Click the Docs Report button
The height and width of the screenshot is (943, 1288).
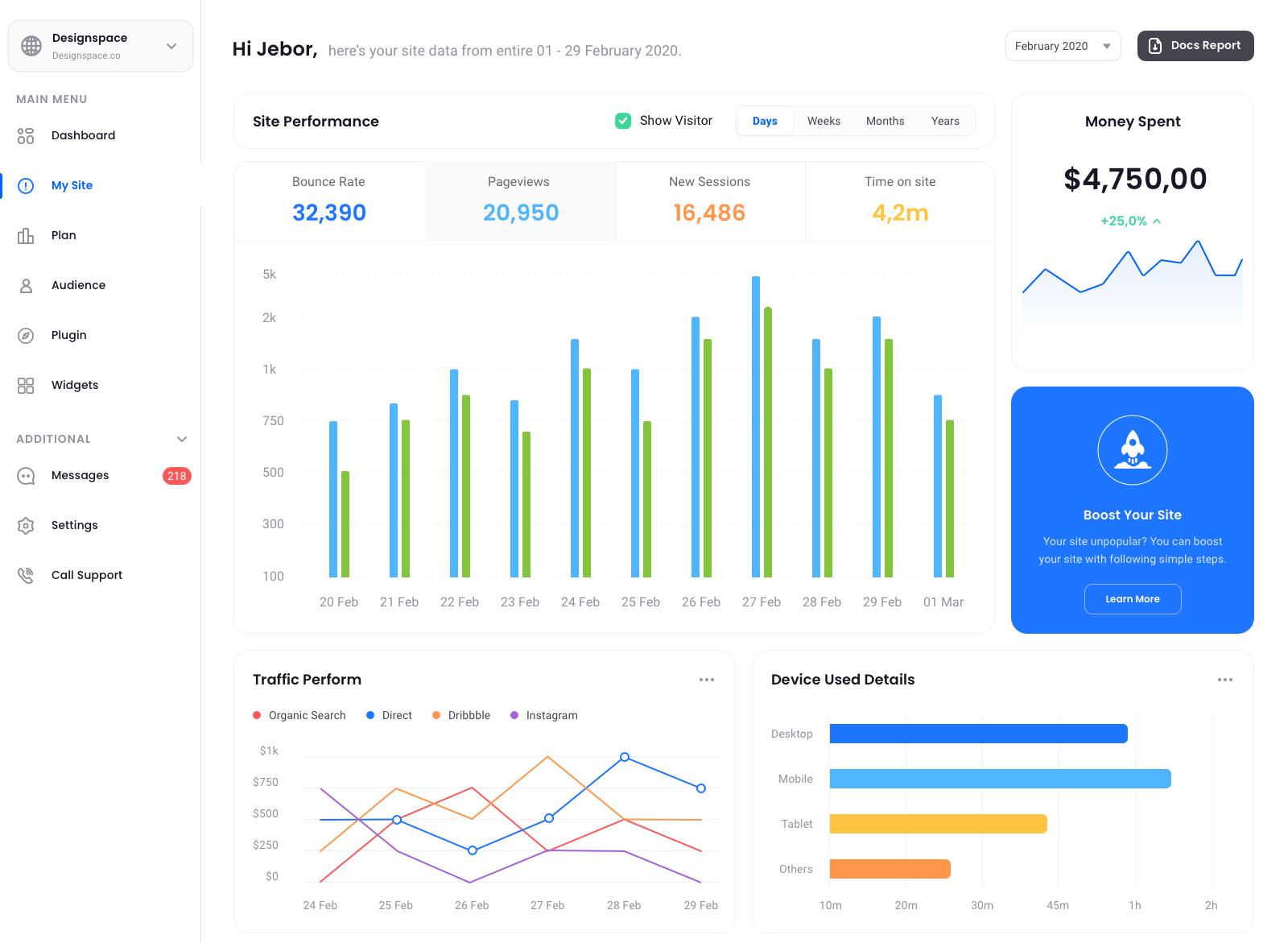(1195, 46)
